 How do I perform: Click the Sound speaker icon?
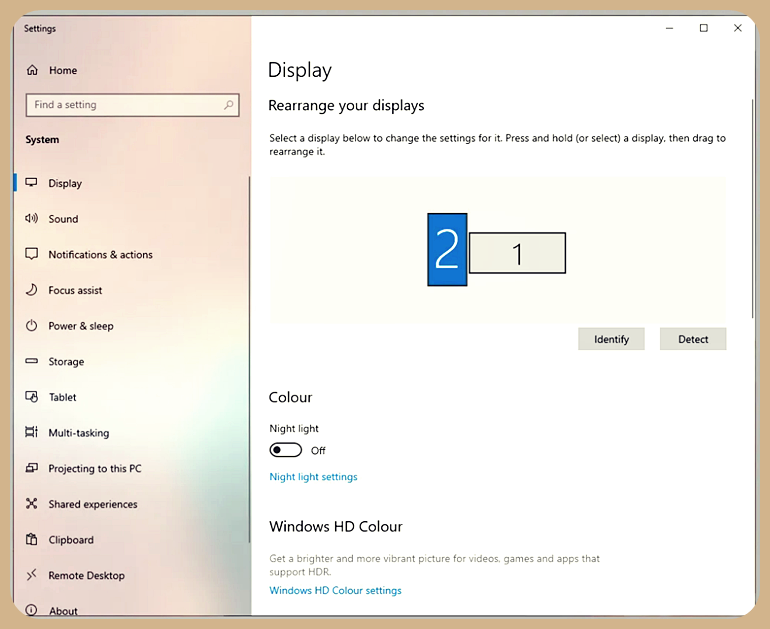31,219
